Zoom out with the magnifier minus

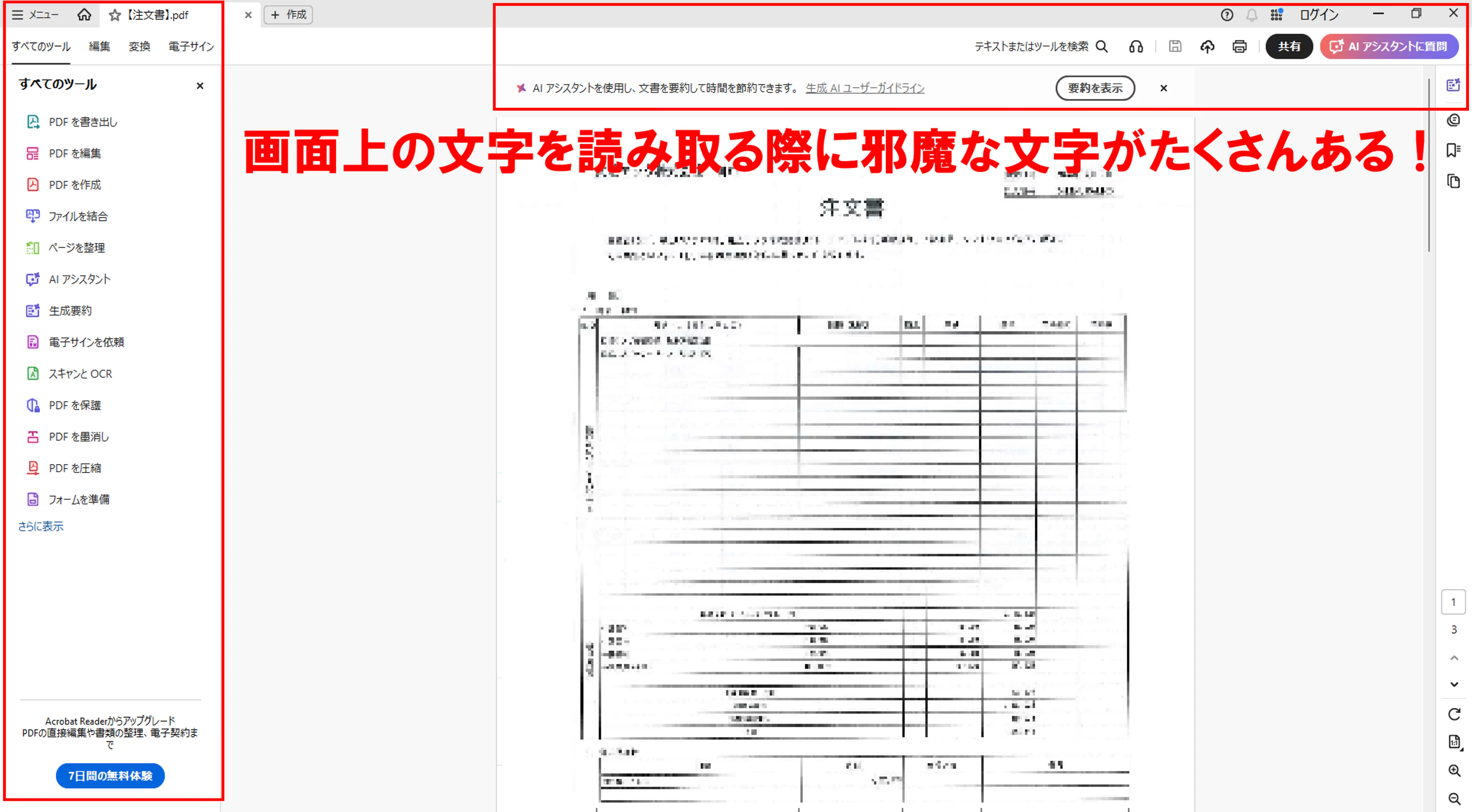point(1454,798)
